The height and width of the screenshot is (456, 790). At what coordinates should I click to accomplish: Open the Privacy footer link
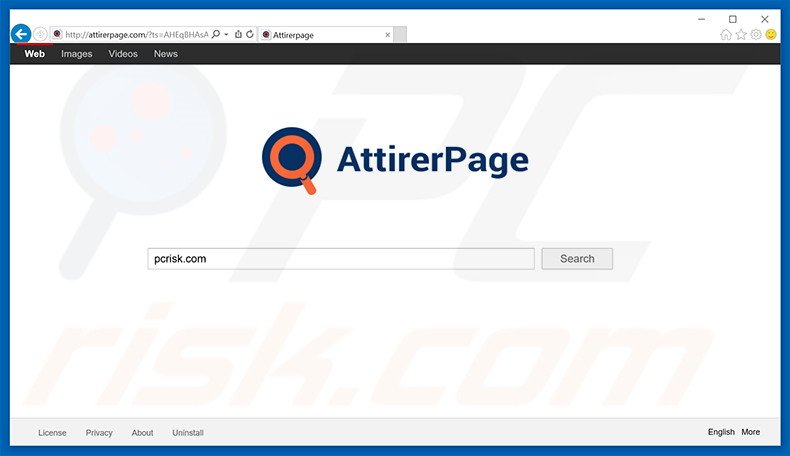tap(99, 433)
